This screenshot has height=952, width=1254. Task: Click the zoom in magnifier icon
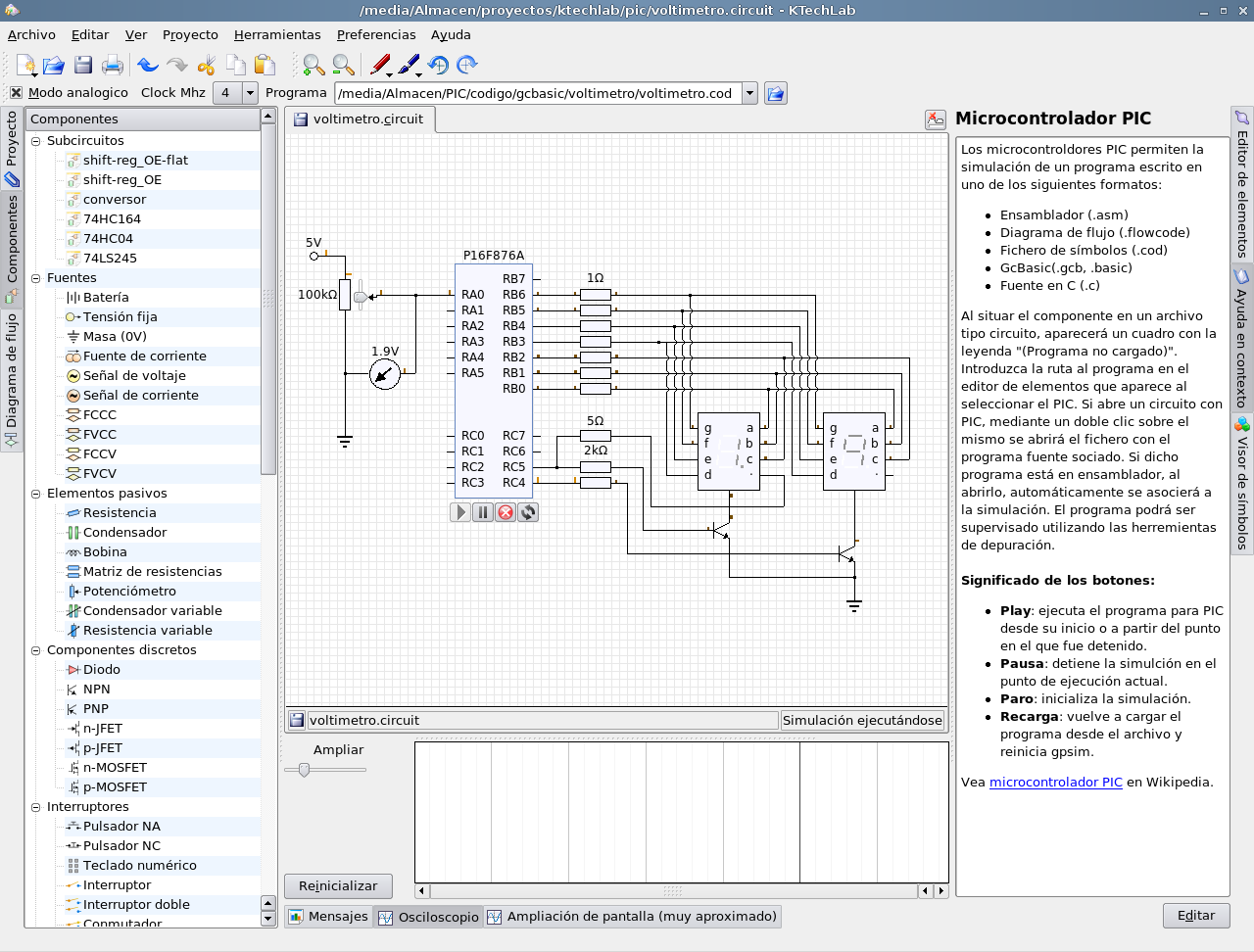(313, 66)
